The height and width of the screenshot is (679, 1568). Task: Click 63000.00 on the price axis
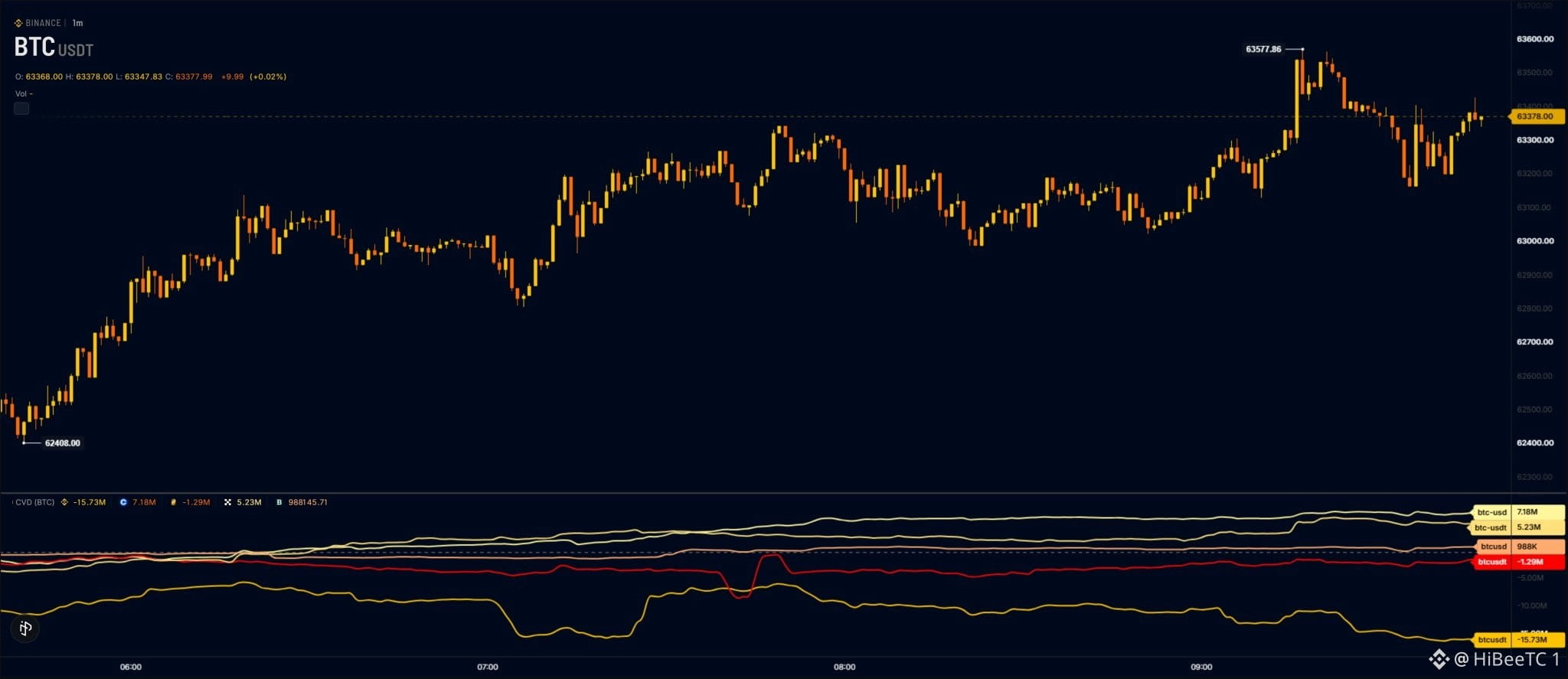pyautogui.click(x=1535, y=241)
